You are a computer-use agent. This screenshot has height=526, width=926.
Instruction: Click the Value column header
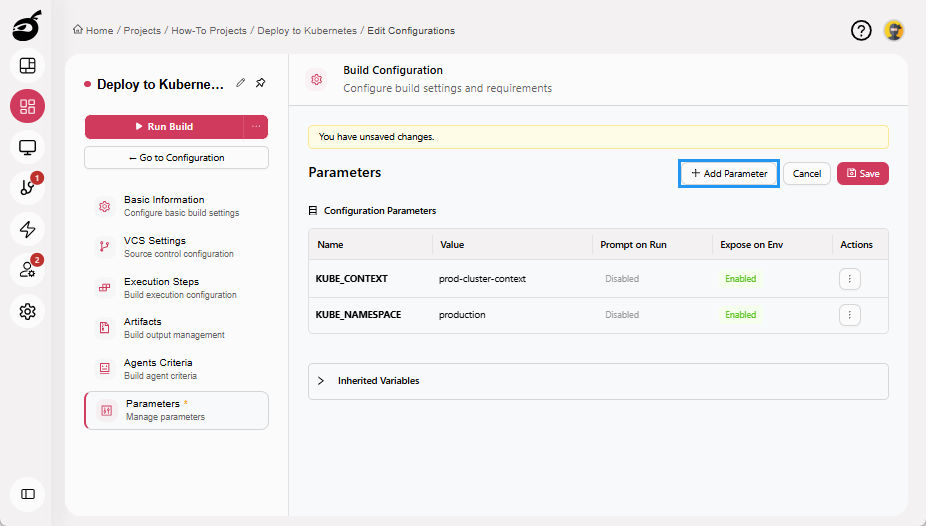452,244
